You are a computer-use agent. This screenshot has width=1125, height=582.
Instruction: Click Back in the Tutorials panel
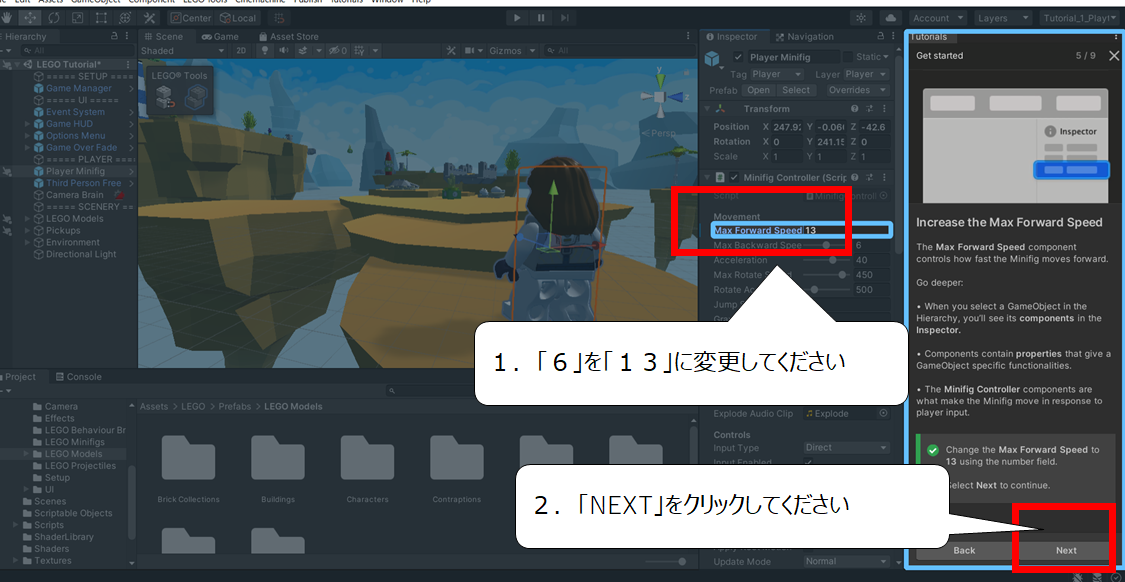964,550
